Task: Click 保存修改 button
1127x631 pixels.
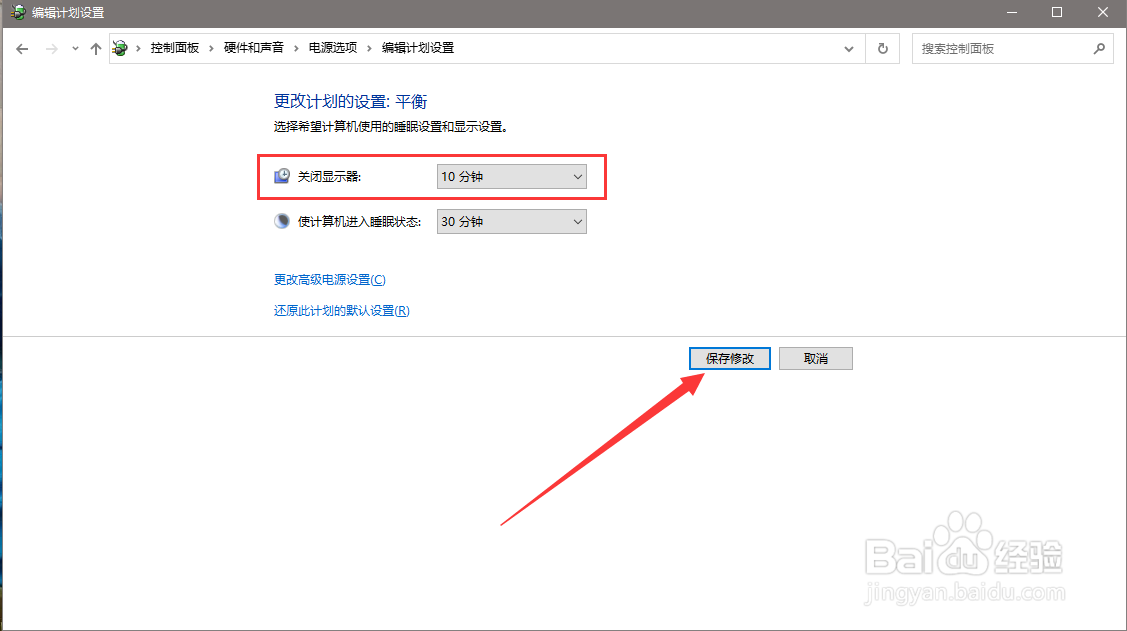Action: coord(730,359)
